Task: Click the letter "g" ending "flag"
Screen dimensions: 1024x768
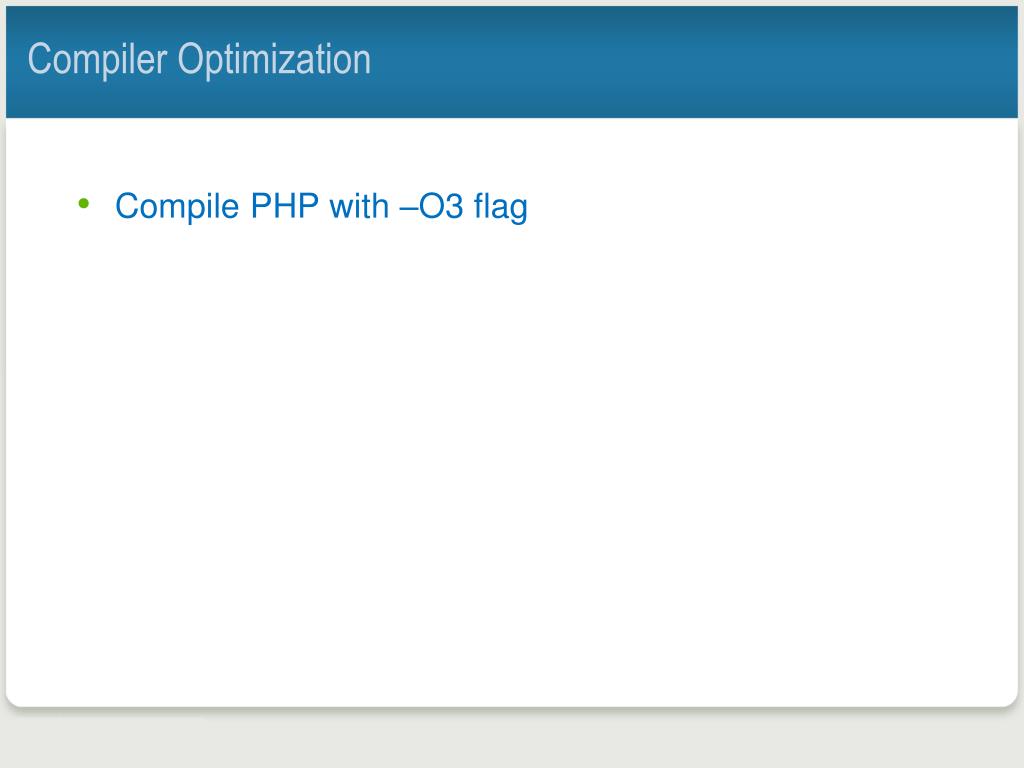Action: [x=519, y=212]
